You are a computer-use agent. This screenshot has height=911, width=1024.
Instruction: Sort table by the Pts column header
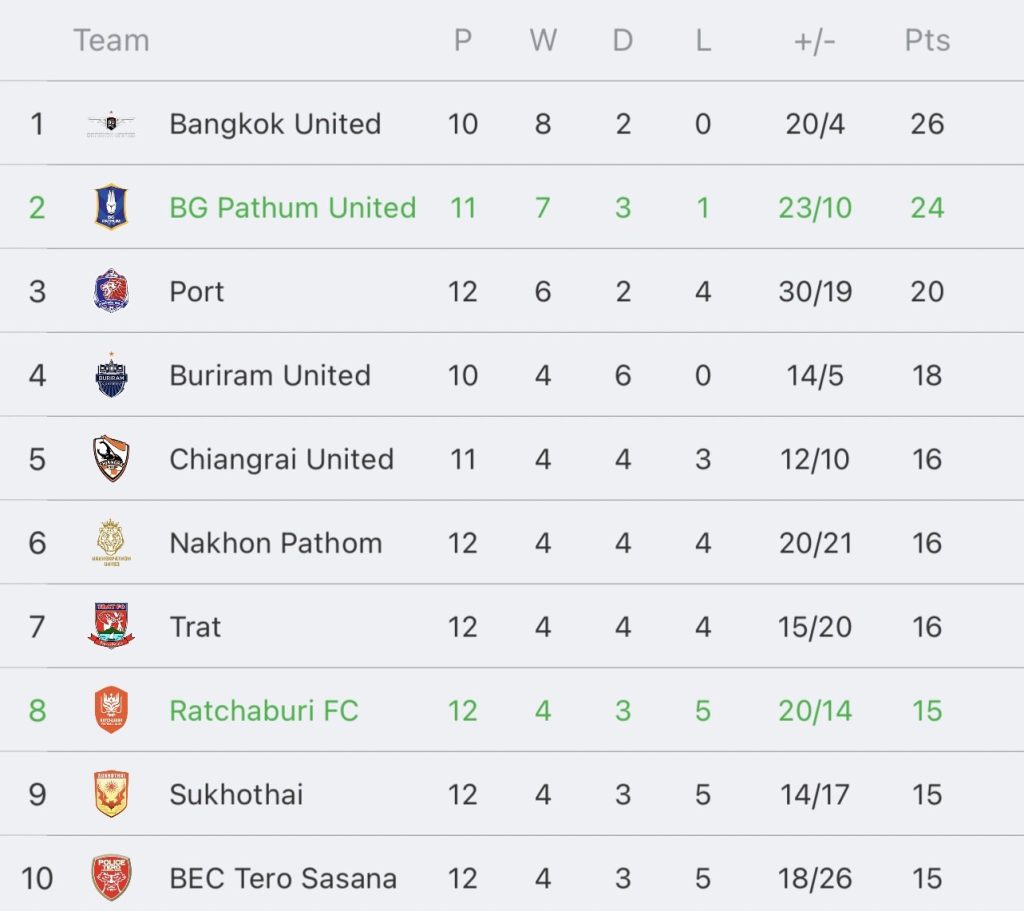pyautogui.click(x=927, y=40)
